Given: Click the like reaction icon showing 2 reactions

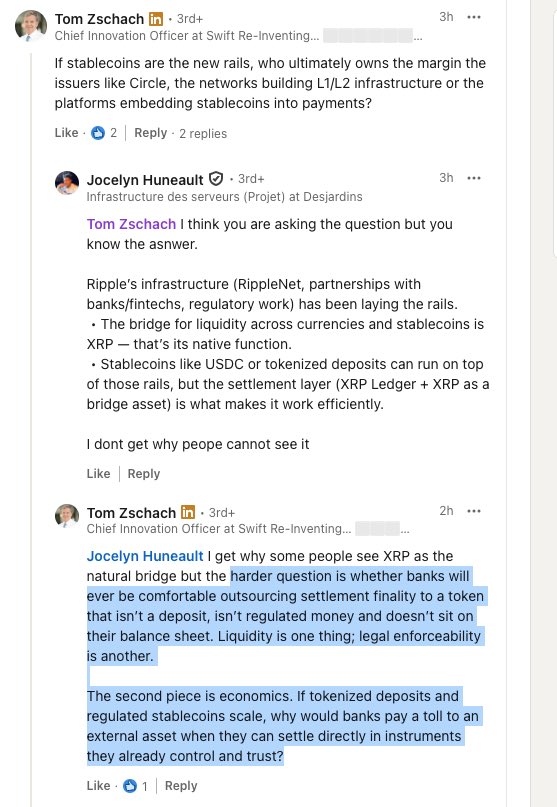Looking at the screenshot, I should point(98,133).
